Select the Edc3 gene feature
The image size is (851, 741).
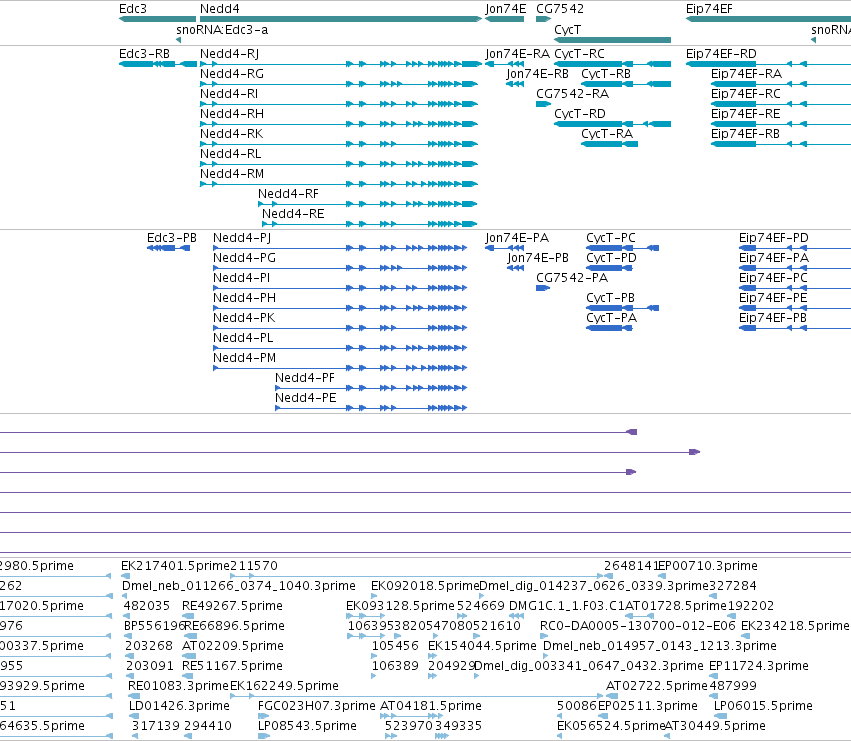pos(157,19)
